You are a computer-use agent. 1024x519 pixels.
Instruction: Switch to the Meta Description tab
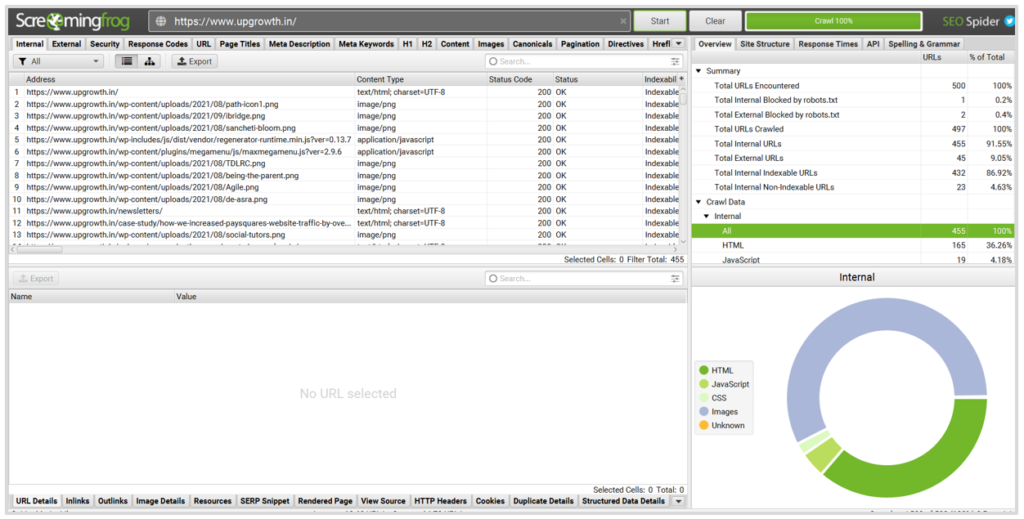[299, 44]
